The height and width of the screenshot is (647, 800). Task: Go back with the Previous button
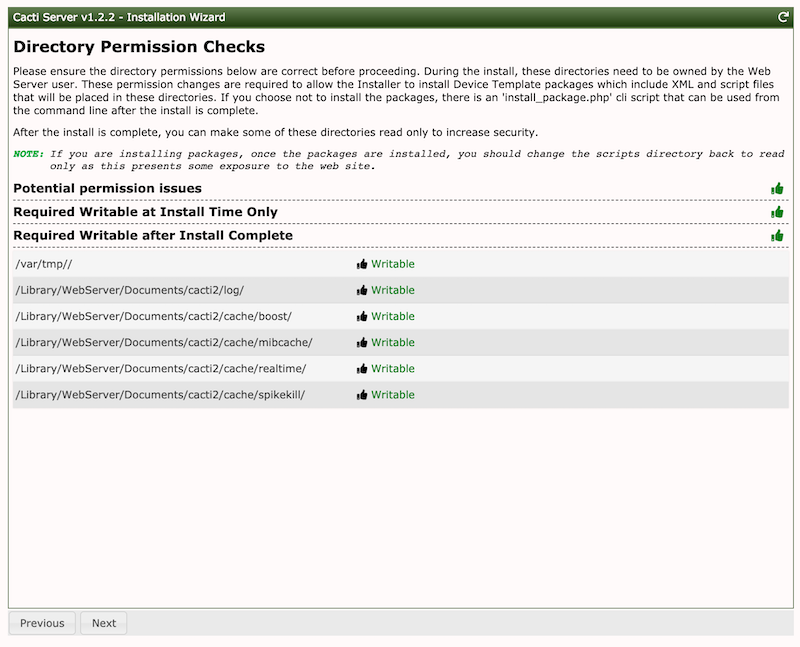pos(42,623)
